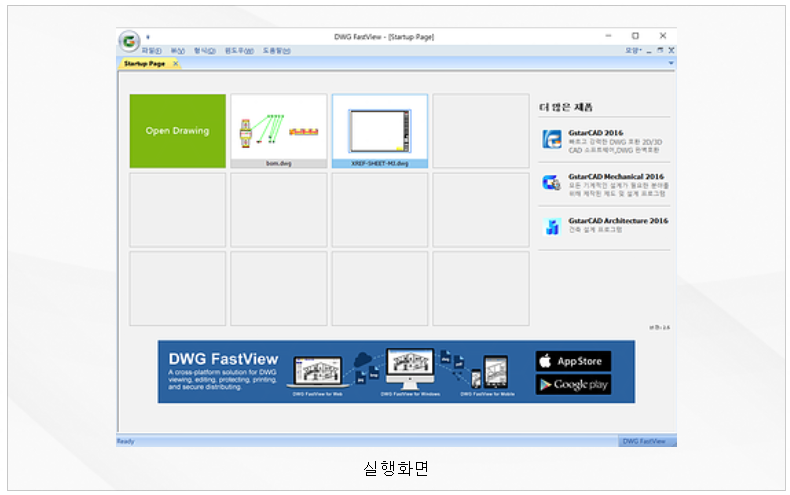Close the inner document window
Viewport: 790px width, 495px height.
pos(671,50)
